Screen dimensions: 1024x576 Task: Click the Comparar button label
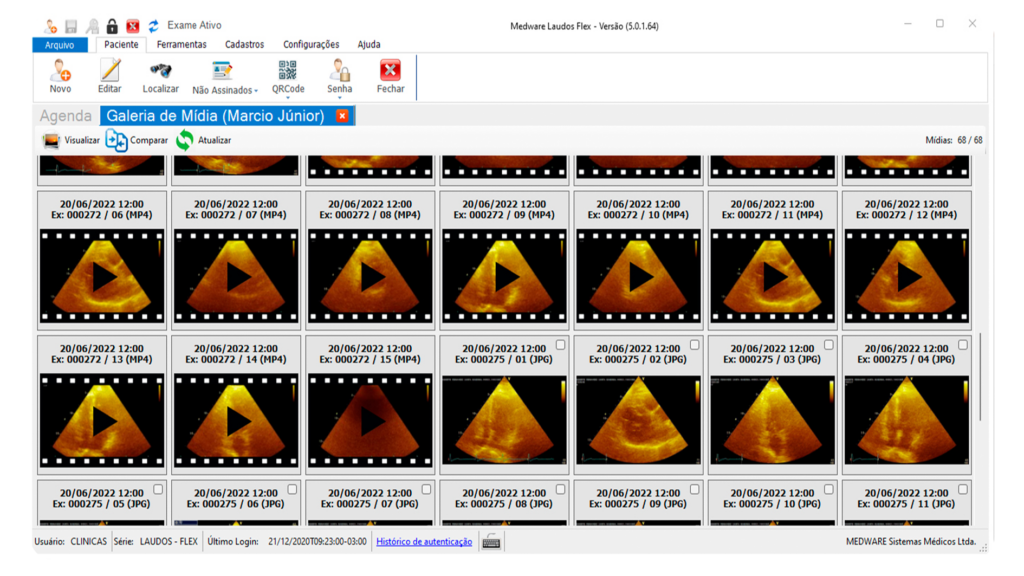[149, 140]
